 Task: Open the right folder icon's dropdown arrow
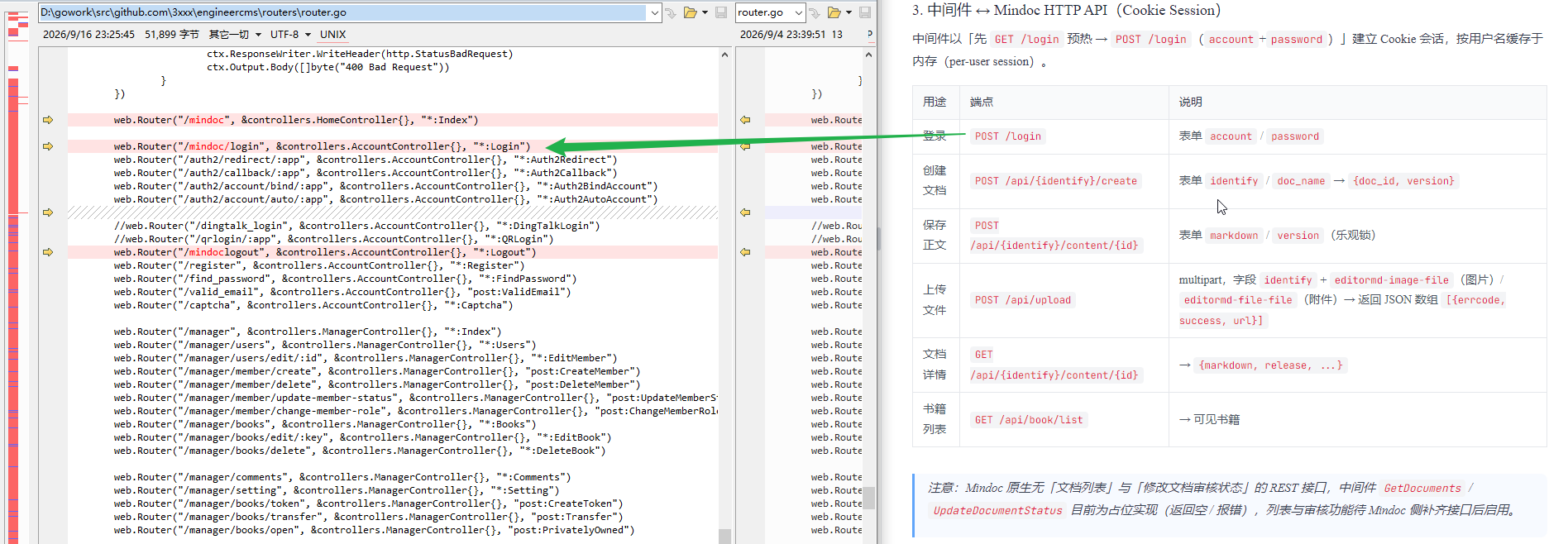[849, 12]
